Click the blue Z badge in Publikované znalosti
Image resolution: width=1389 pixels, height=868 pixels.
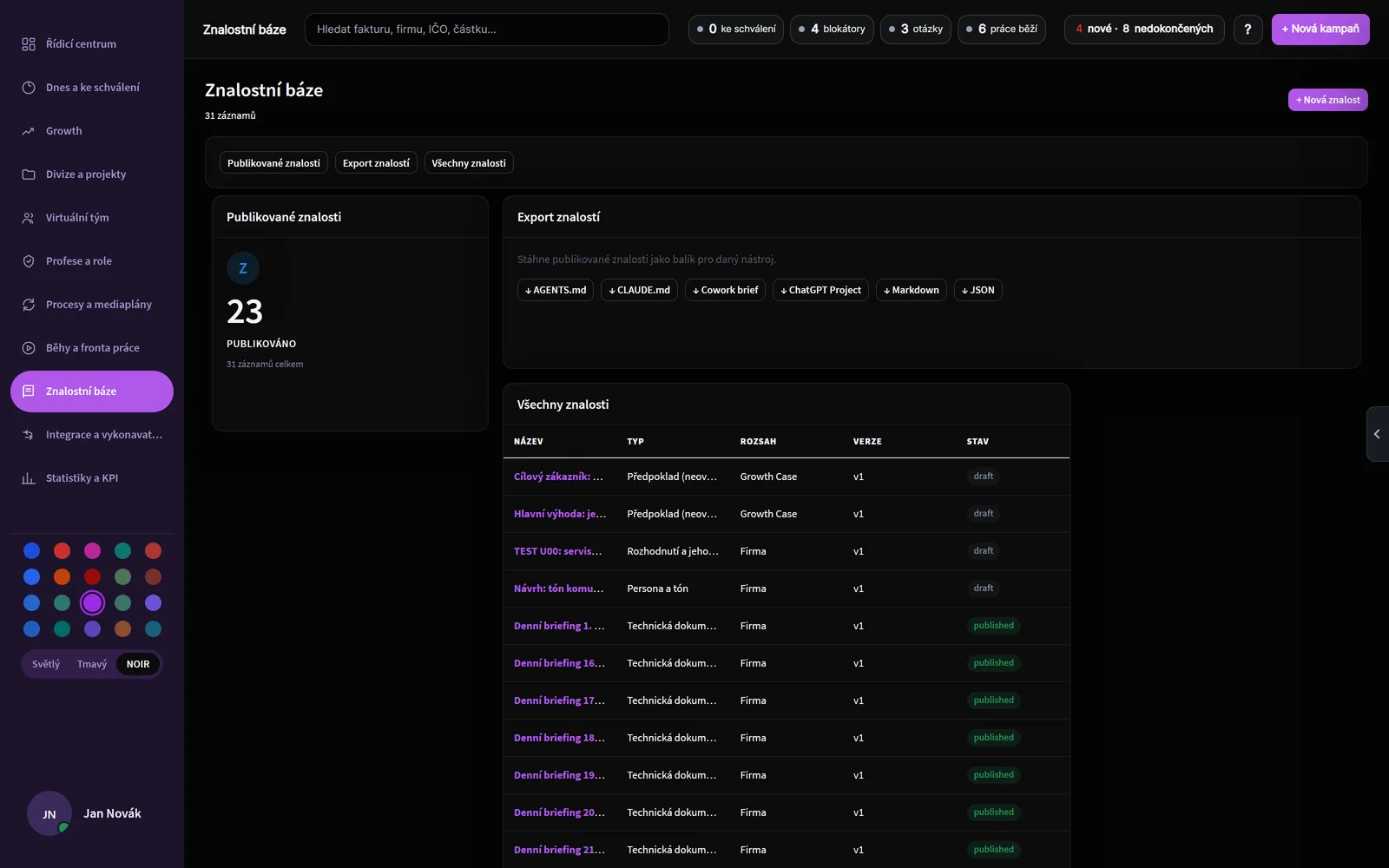pyautogui.click(x=243, y=268)
